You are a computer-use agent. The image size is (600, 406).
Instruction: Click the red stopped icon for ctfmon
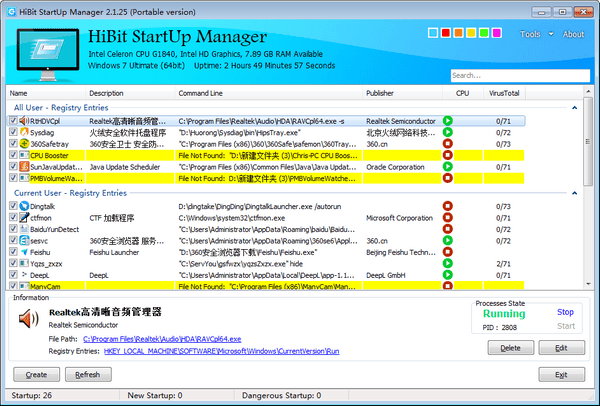448,217
